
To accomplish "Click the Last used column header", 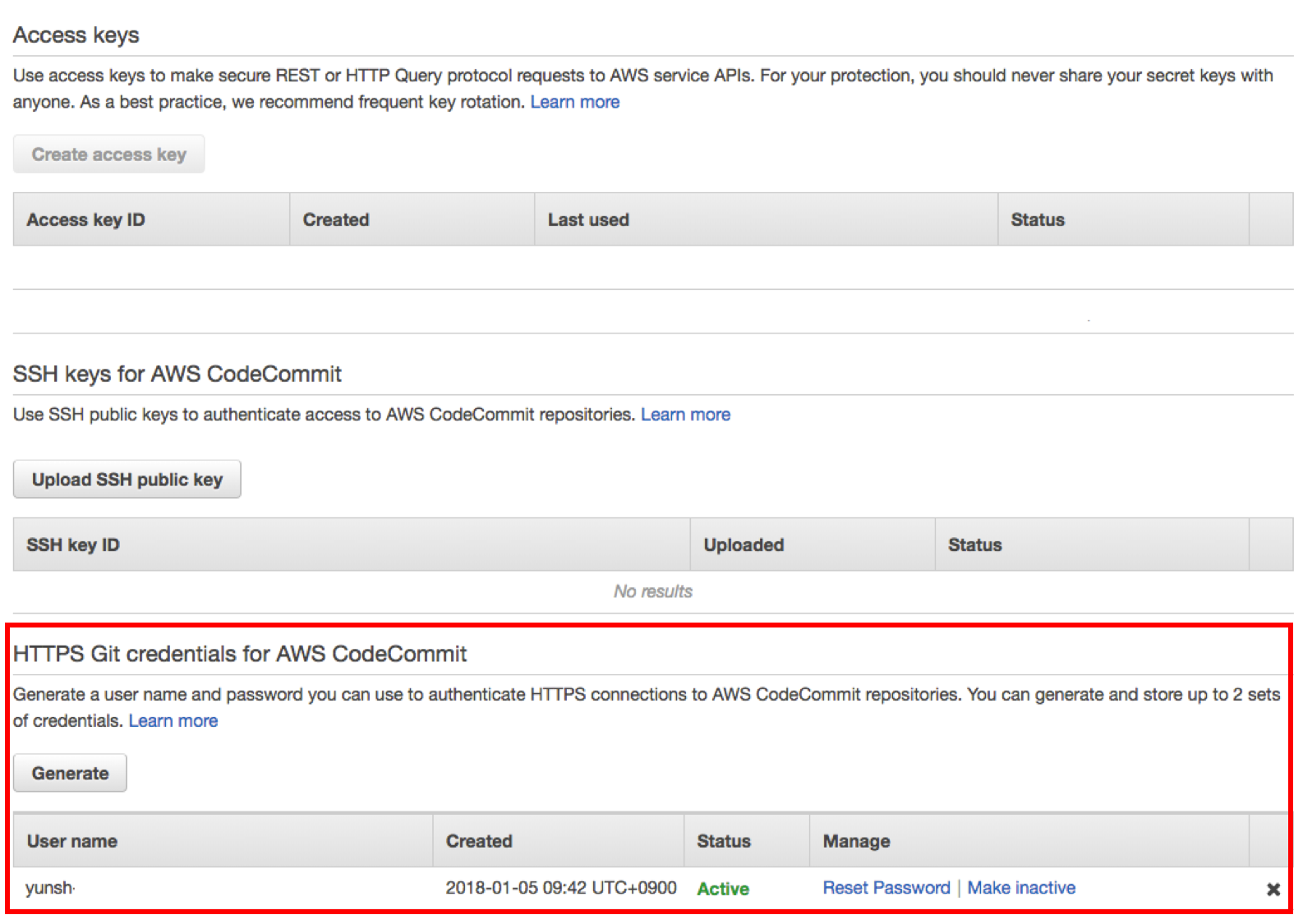I will [588, 220].
